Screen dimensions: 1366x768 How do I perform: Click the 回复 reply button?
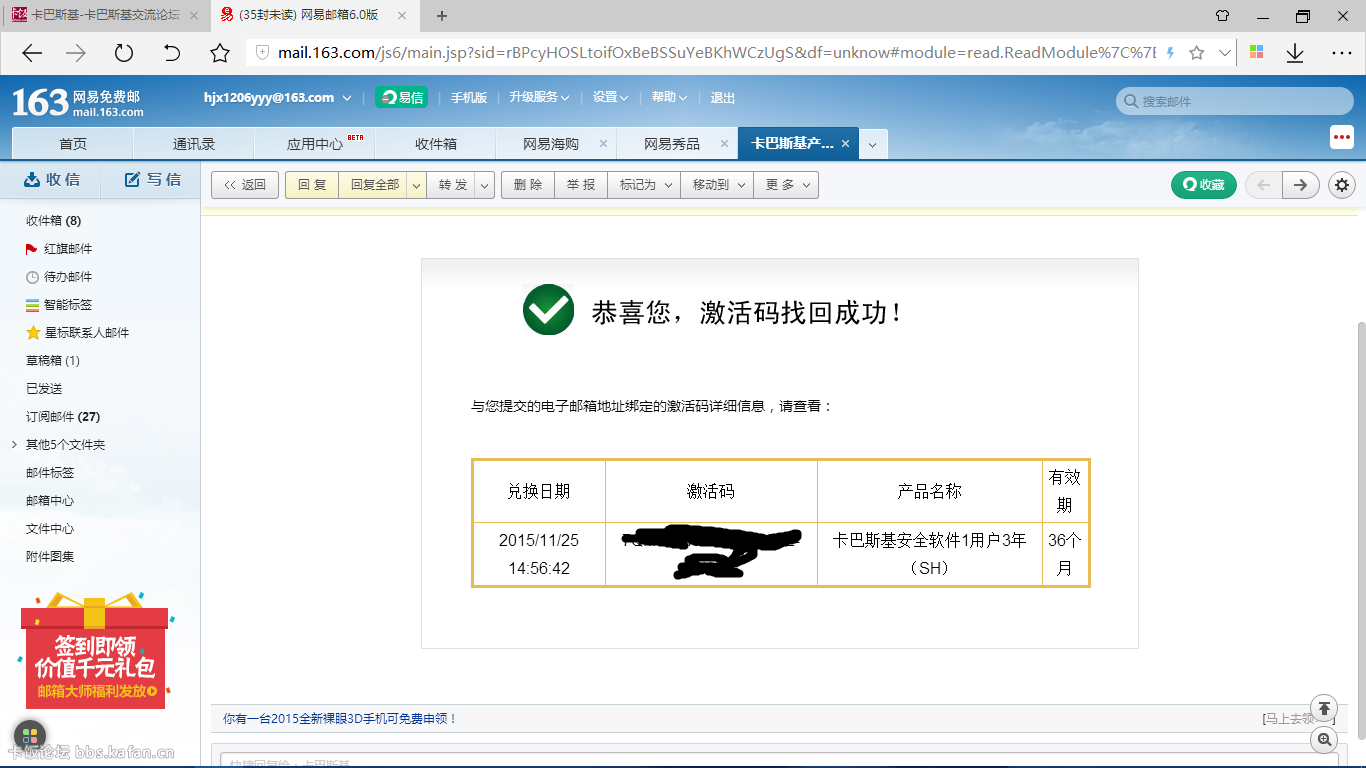[312, 185]
